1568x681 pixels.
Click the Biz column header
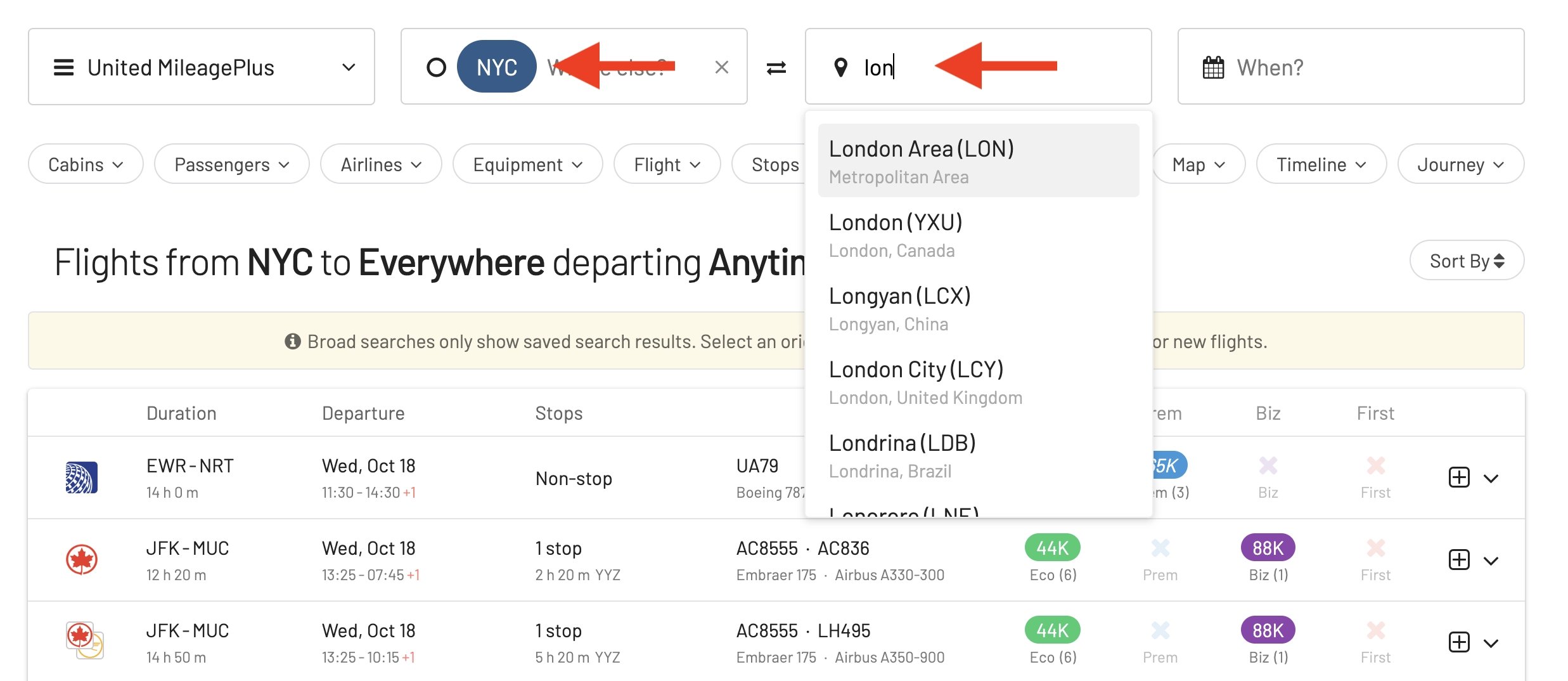pos(1268,413)
